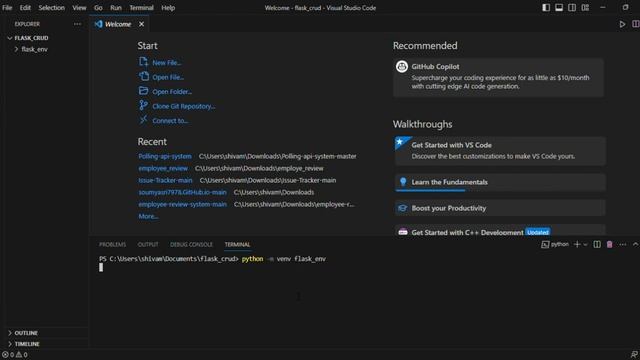640x360 pixels.
Task: Split the terminal with split icon
Action: (597, 244)
